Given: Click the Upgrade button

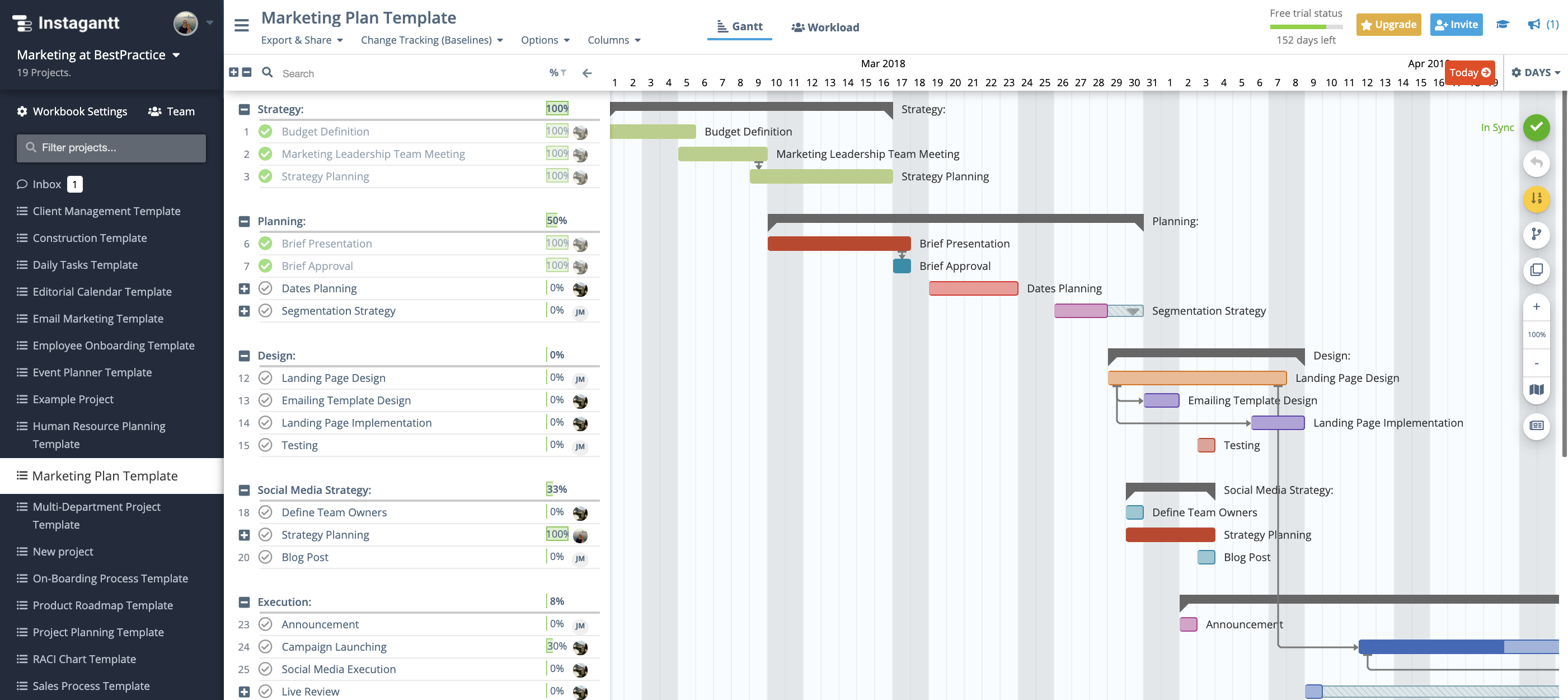Looking at the screenshot, I should [1388, 25].
